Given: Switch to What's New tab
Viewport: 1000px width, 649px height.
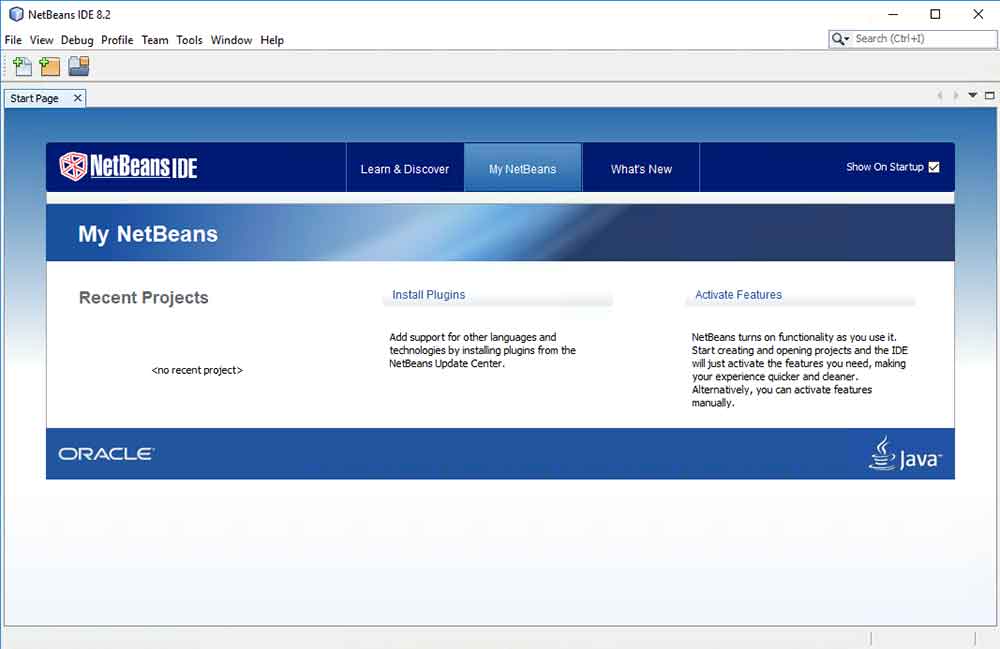Looking at the screenshot, I should pos(641,168).
